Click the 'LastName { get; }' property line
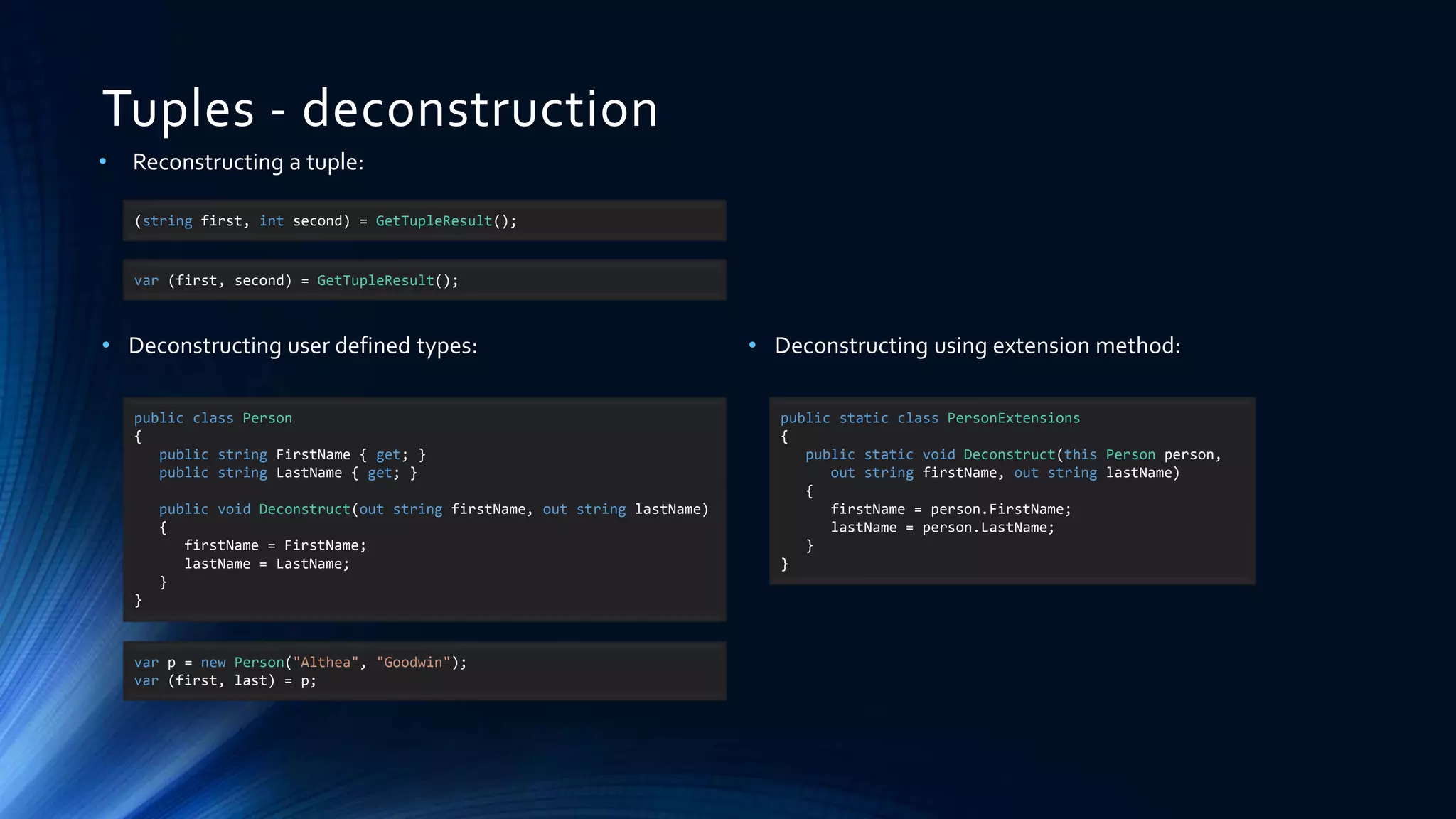The height and width of the screenshot is (819, 1456). coord(288,473)
